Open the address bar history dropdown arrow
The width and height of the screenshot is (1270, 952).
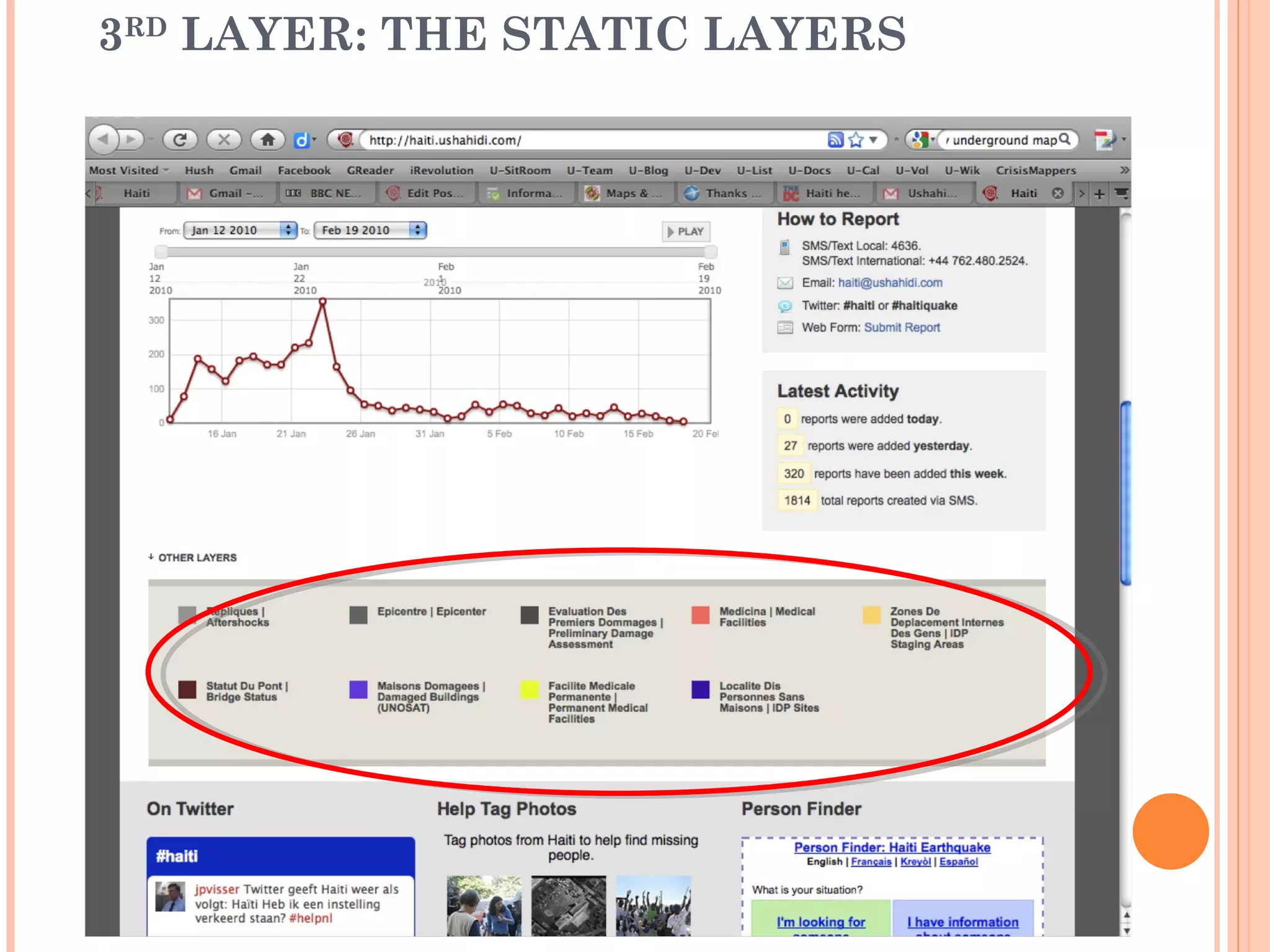click(873, 139)
